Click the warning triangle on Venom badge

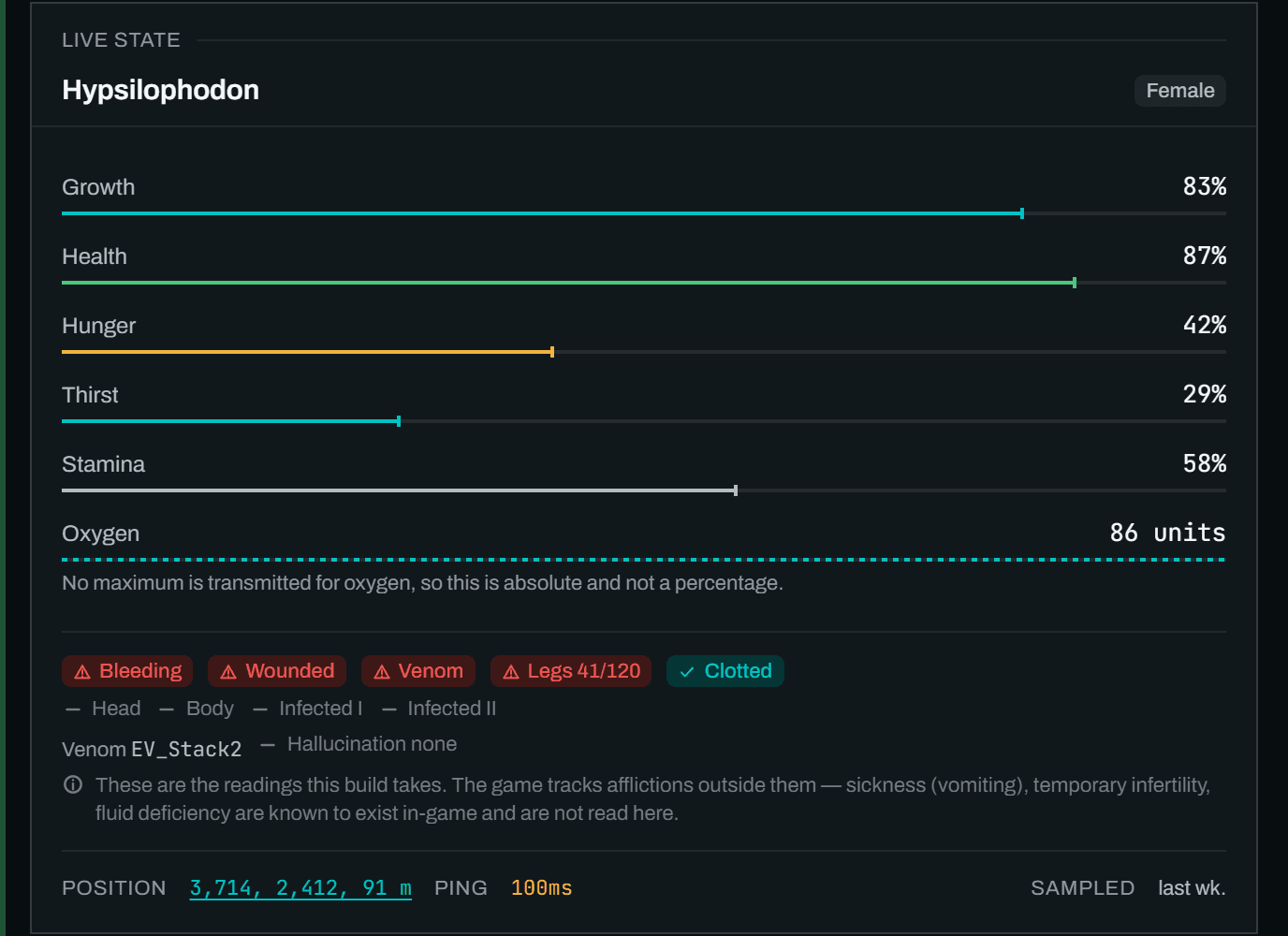tap(382, 672)
